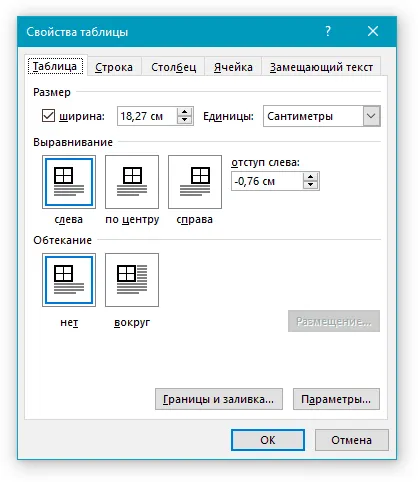Select centered alignment icon "по центру"

click(132, 182)
